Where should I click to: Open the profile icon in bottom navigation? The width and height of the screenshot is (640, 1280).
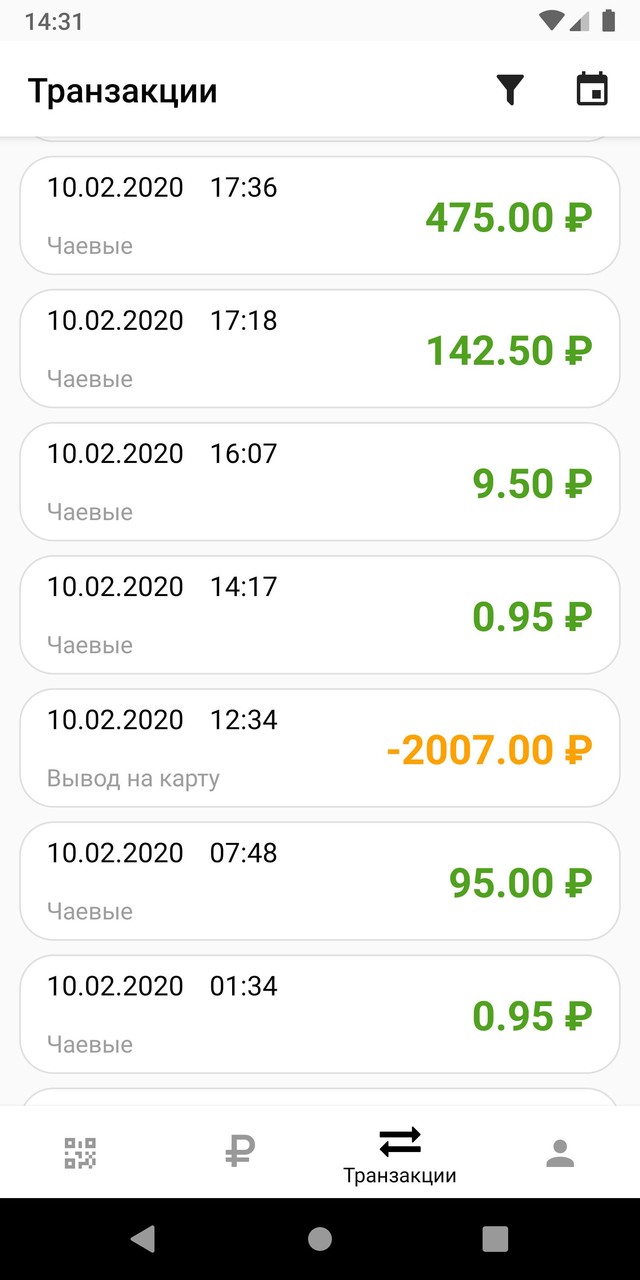point(561,1150)
